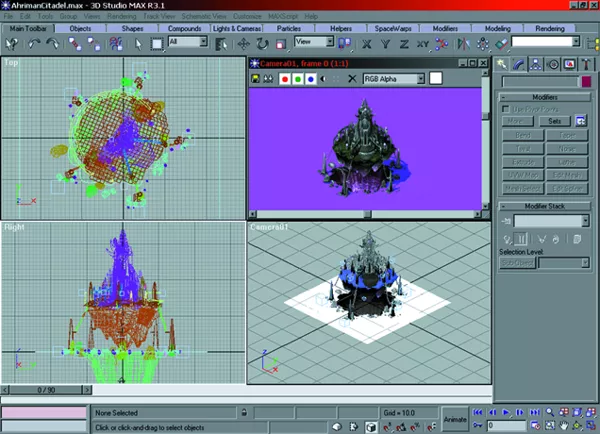
Task: Open the Utilities hammer panel tab
Action: [587, 64]
